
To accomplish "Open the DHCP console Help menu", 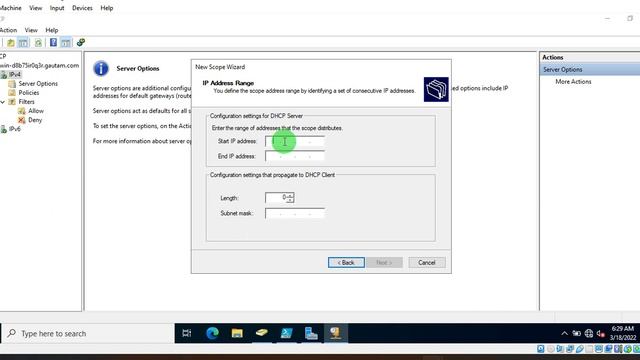I will (51, 30).
